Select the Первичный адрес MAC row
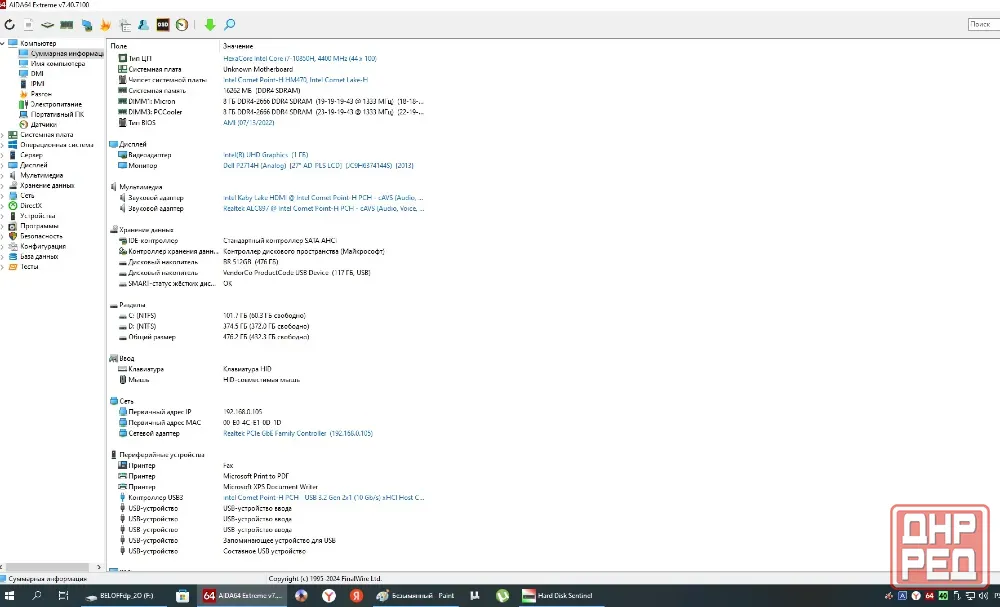1000x607 pixels. click(x=200, y=423)
